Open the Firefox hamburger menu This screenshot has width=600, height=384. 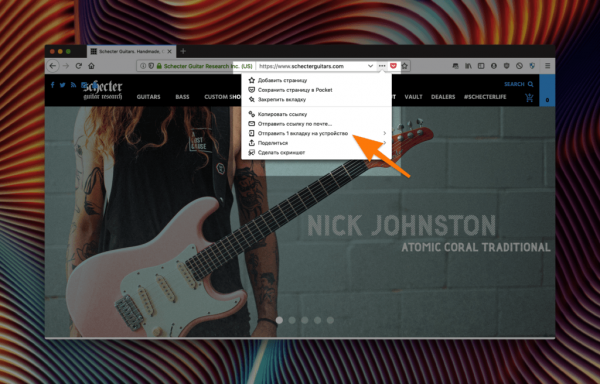pyautogui.click(x=548, y=66)
